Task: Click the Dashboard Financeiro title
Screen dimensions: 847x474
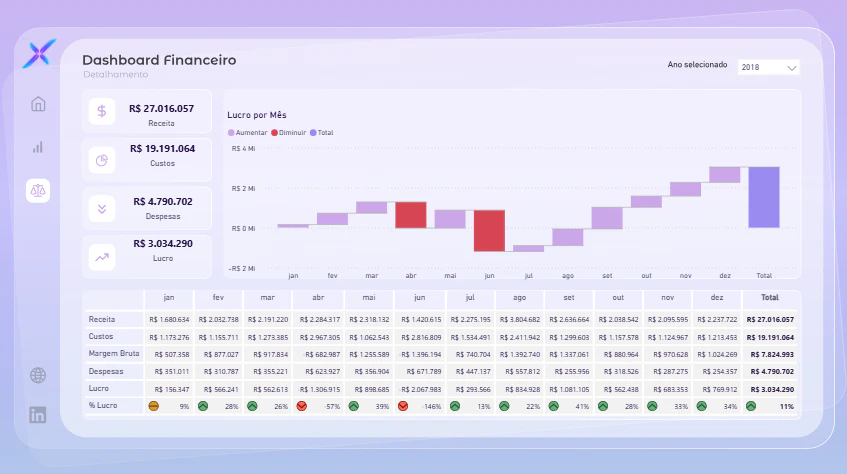Action: click(159, 60)
